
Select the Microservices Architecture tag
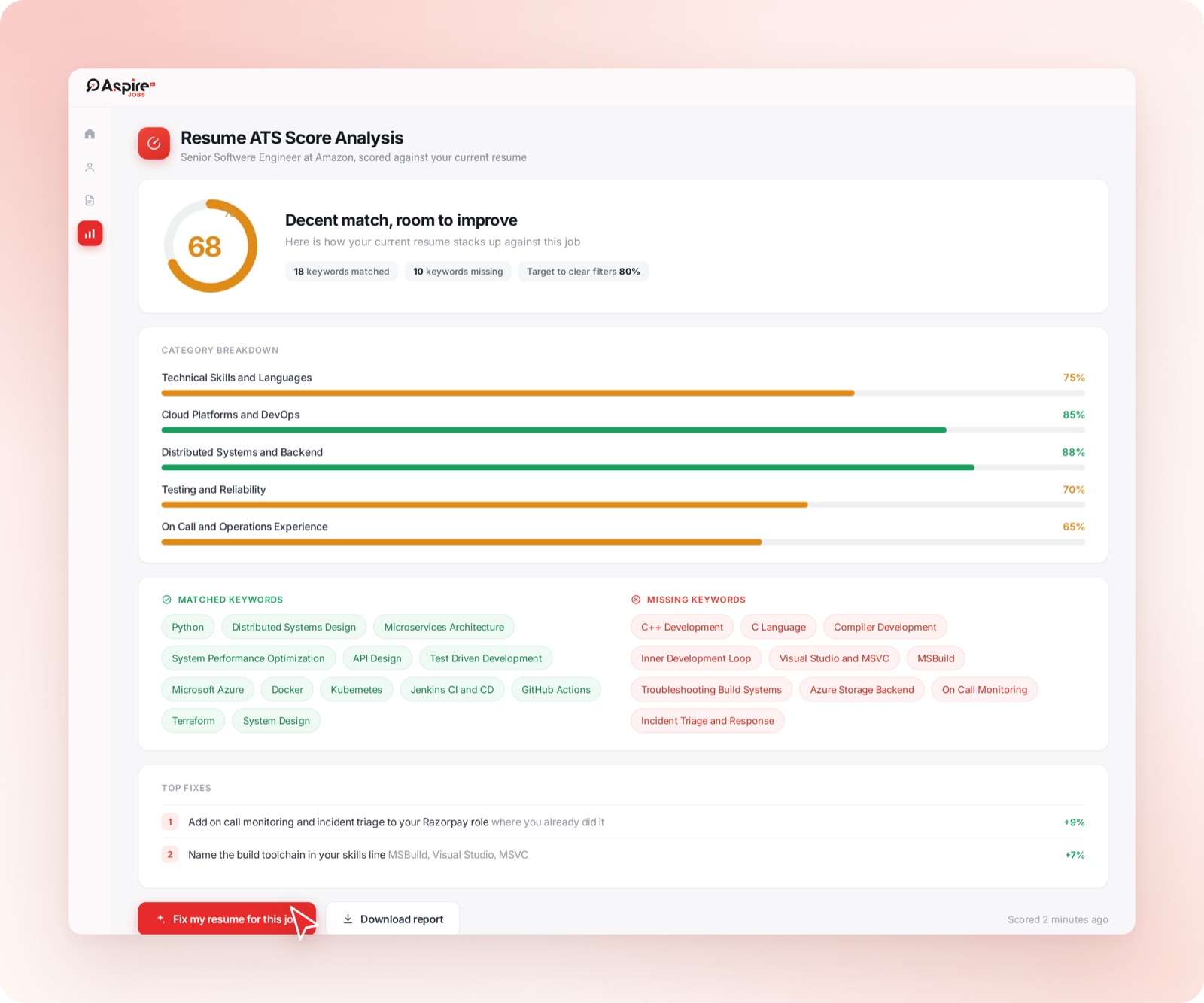(x=444, y=627)
